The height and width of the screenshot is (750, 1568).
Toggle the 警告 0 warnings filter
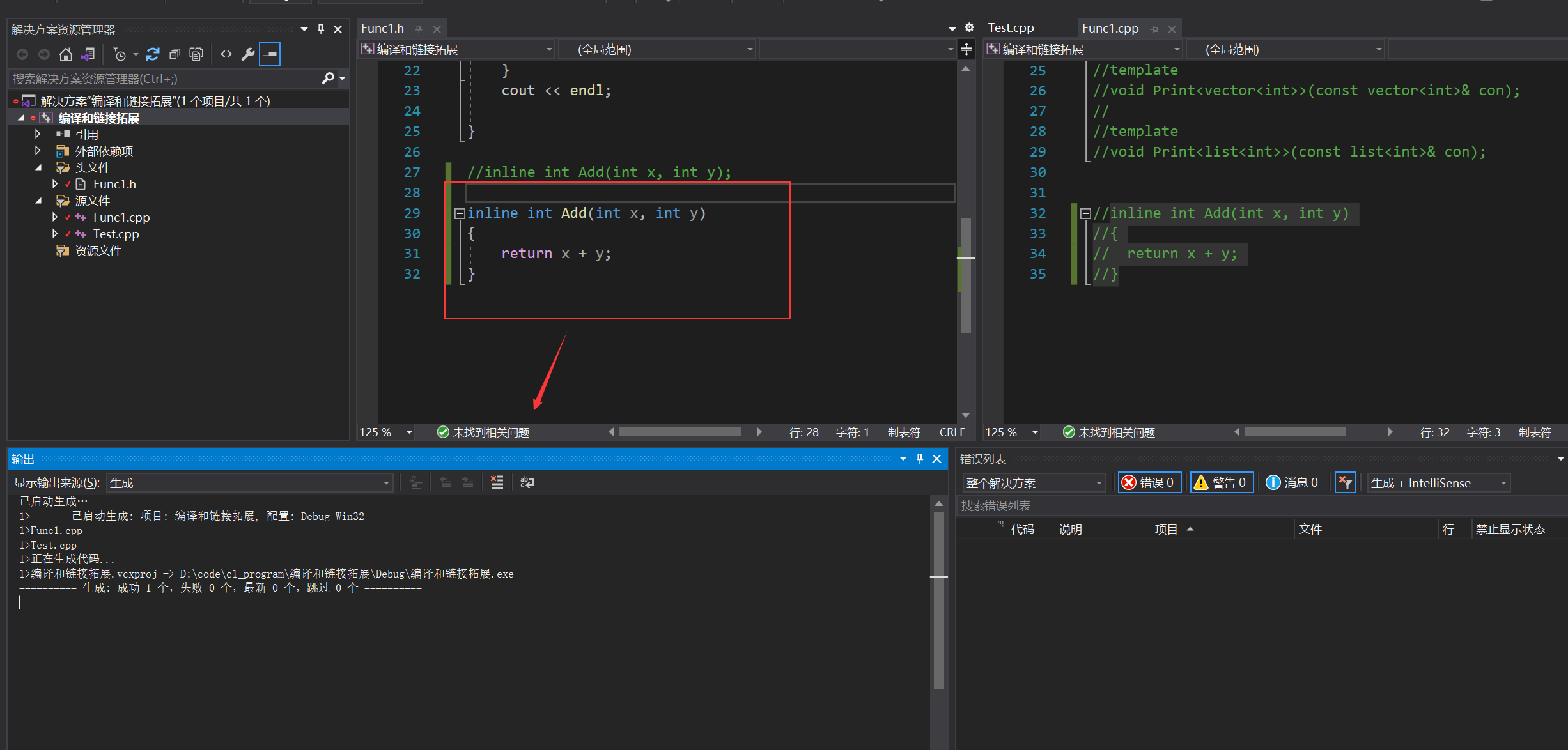[1220, 482]
